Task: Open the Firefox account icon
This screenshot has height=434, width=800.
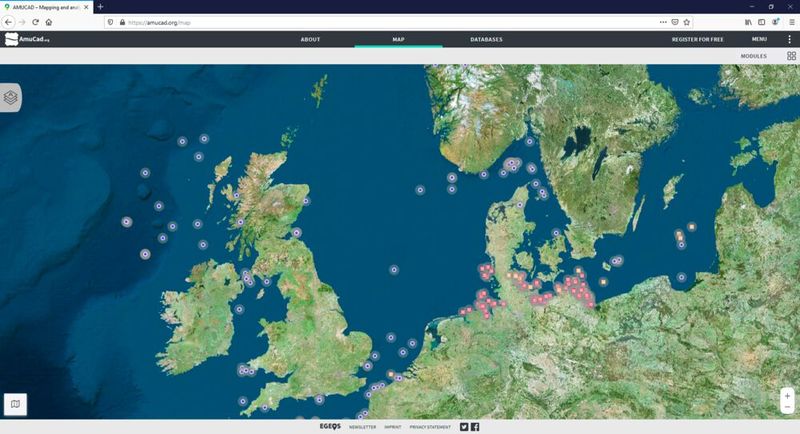Action: (776, 22)
